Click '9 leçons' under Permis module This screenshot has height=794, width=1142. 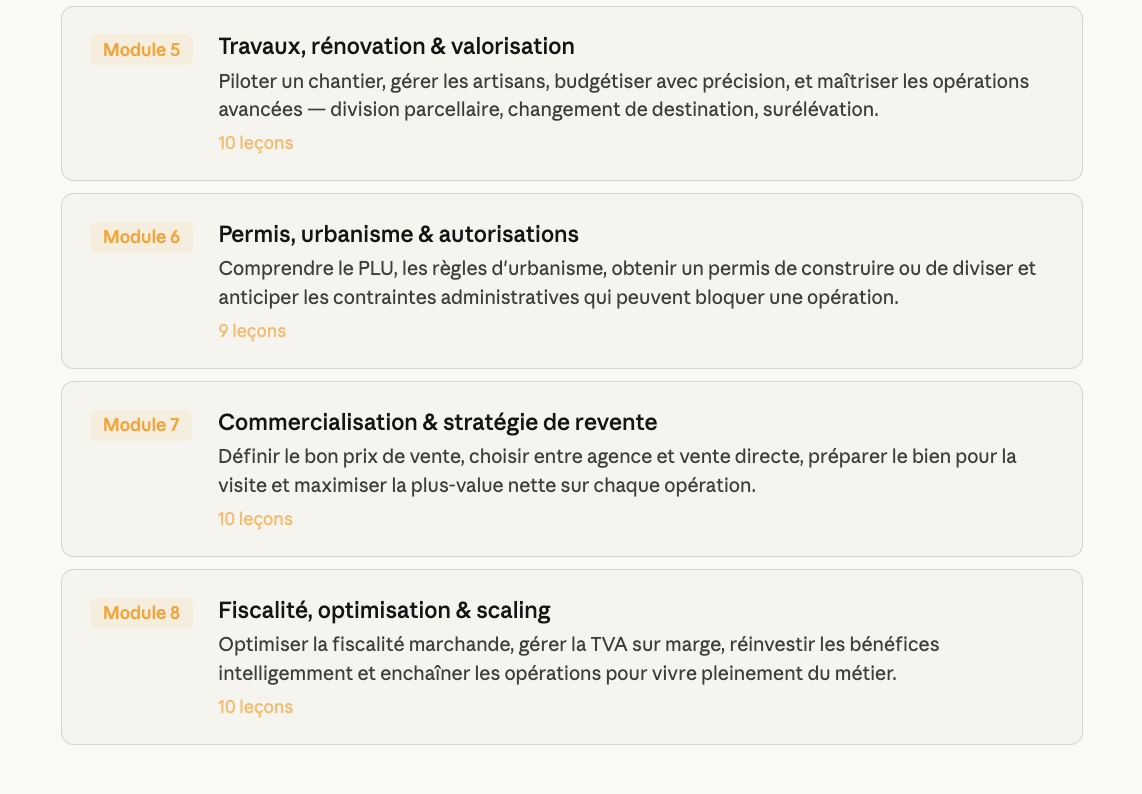(x=252, y=331)
